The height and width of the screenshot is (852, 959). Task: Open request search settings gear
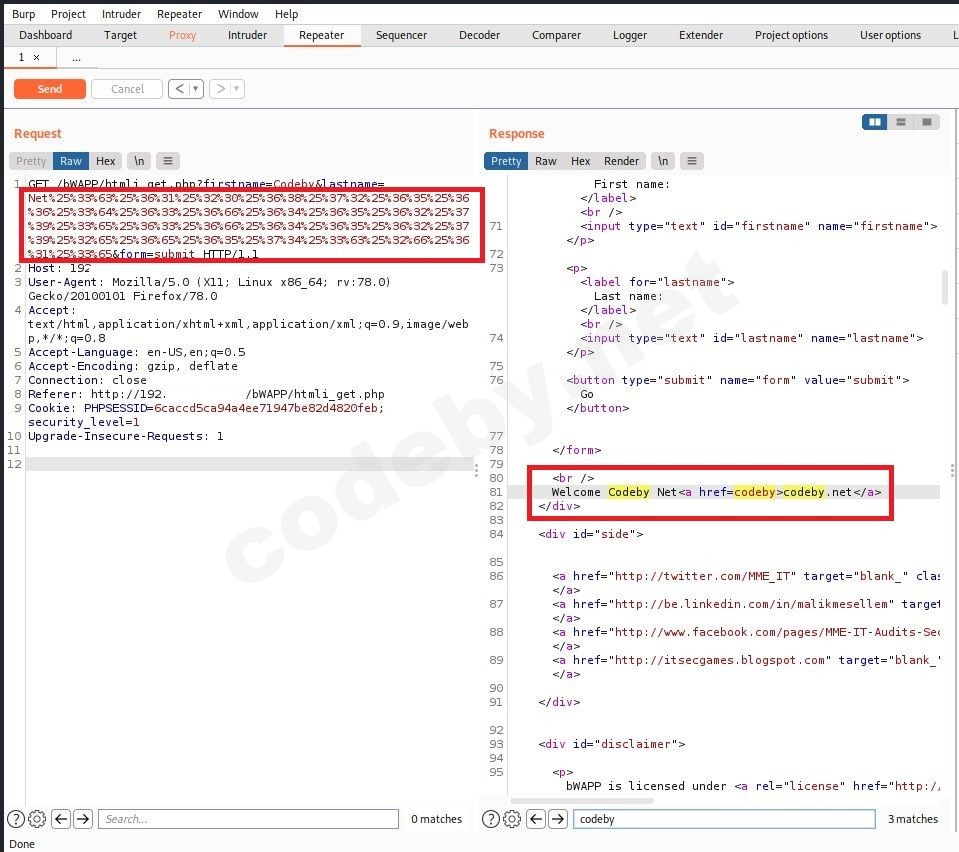[37, 819]
